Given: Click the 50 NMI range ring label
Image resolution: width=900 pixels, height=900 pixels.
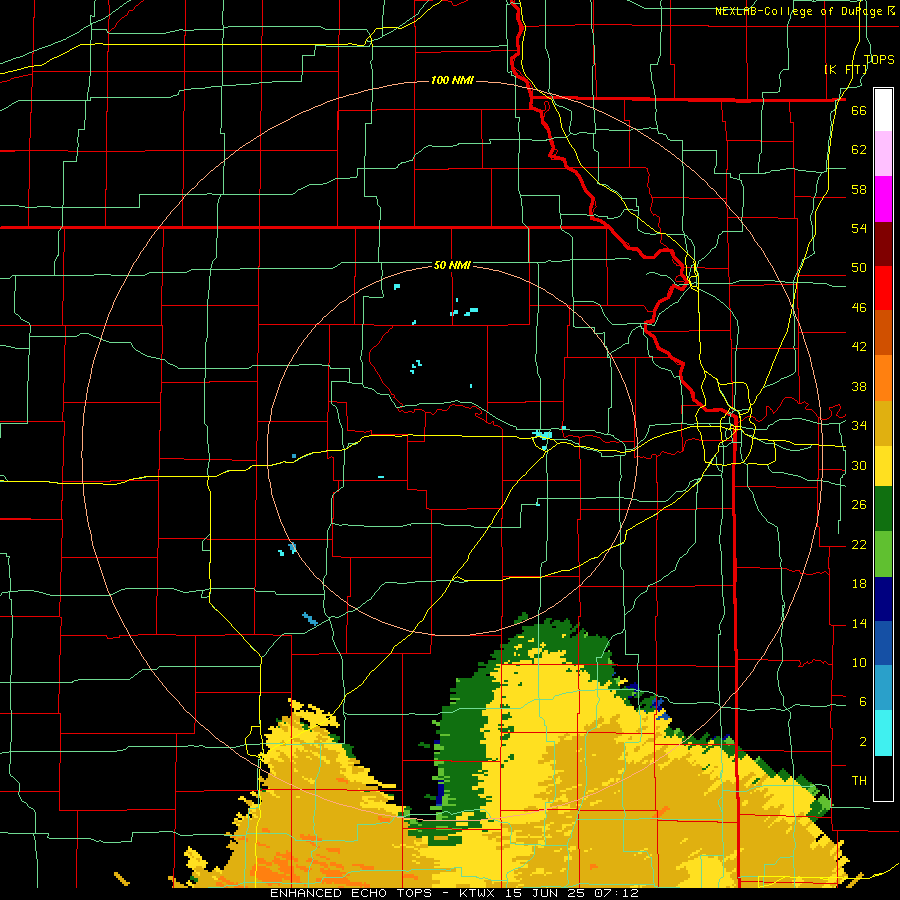Looking at the screenshot, I should [452, 265].
